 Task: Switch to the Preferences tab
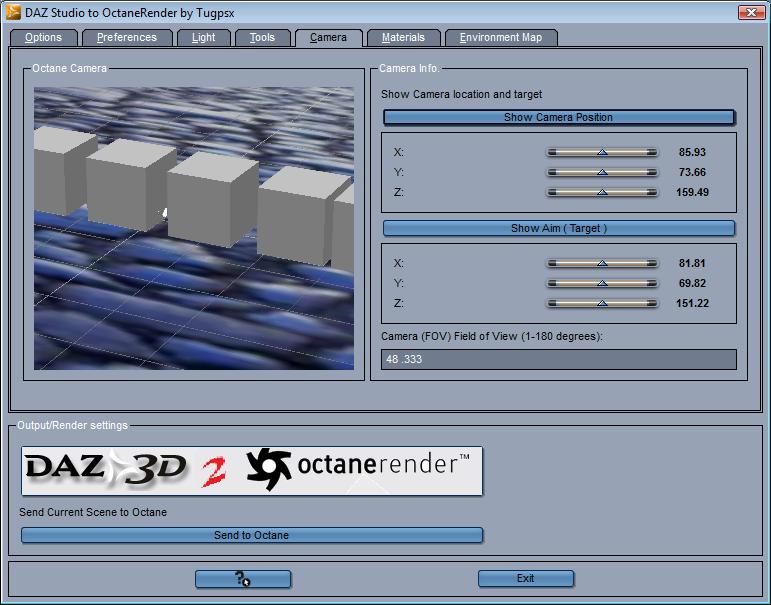point(127,38)
